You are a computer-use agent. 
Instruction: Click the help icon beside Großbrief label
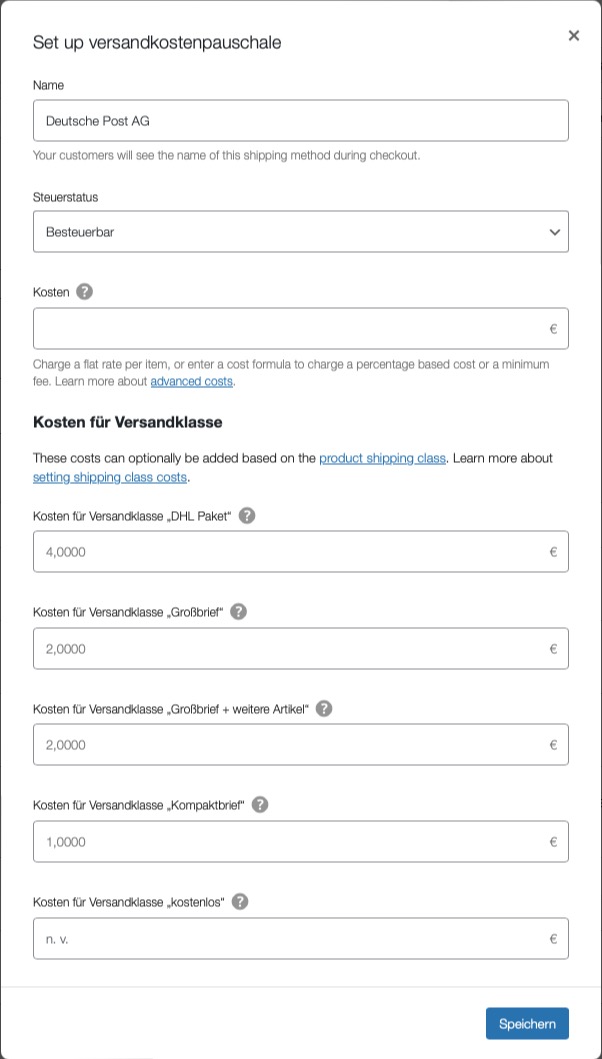point(239,612)
